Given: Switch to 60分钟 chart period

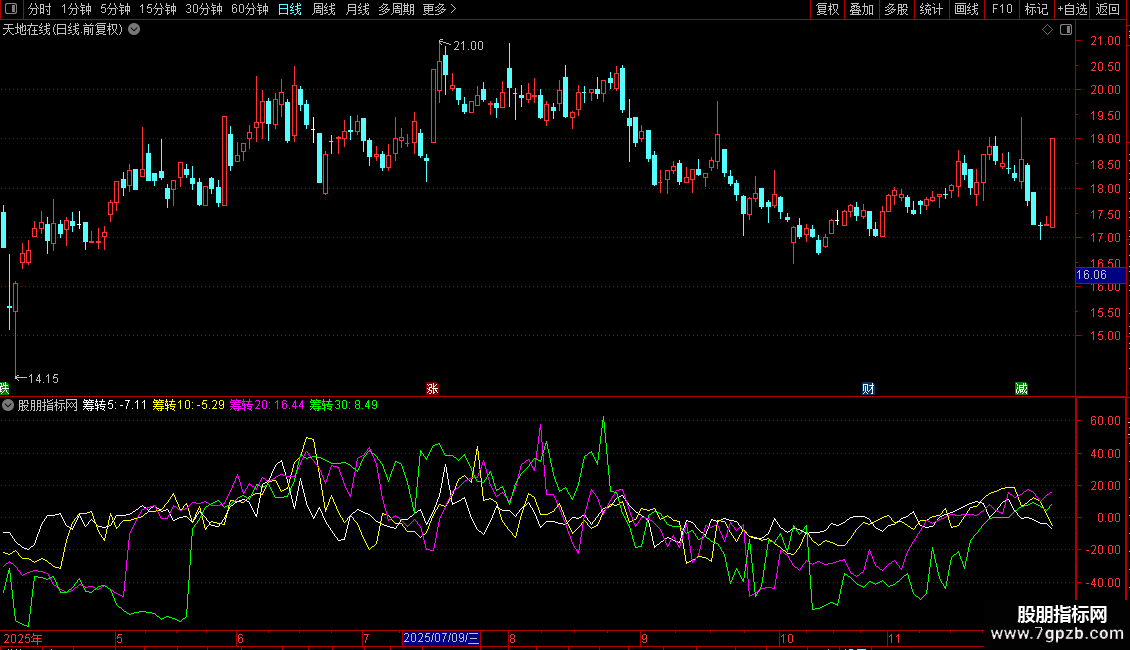Looking at the screenshot, I should tap(250, 9).
